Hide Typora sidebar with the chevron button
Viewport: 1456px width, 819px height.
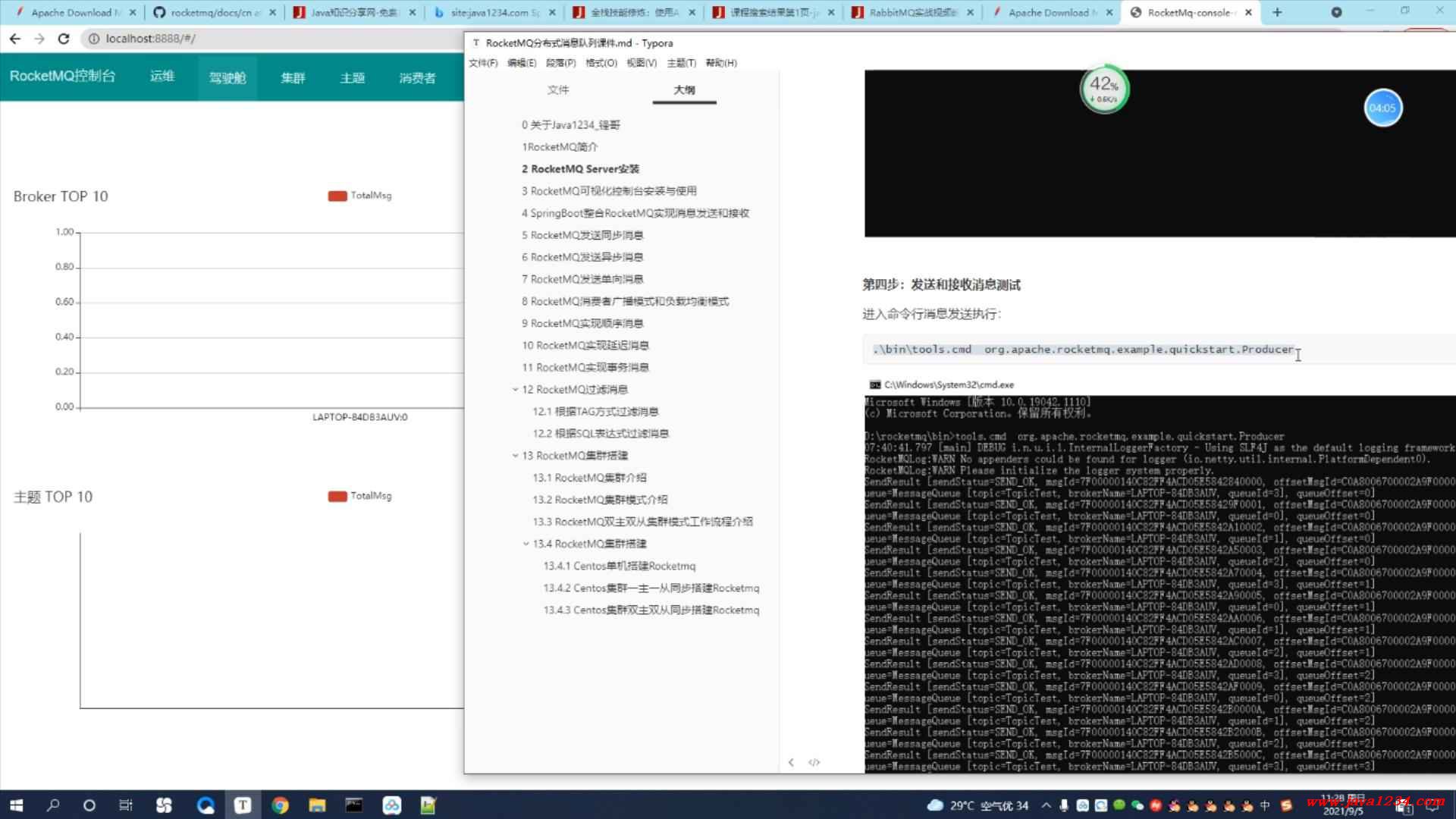point(791,762)
